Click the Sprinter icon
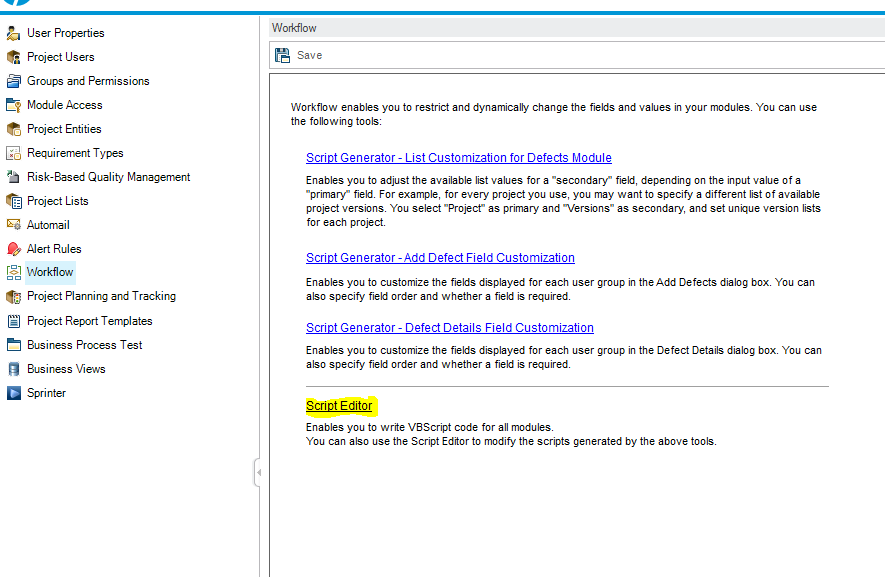This screenshot has height=577, width=885. pos(14,393)
